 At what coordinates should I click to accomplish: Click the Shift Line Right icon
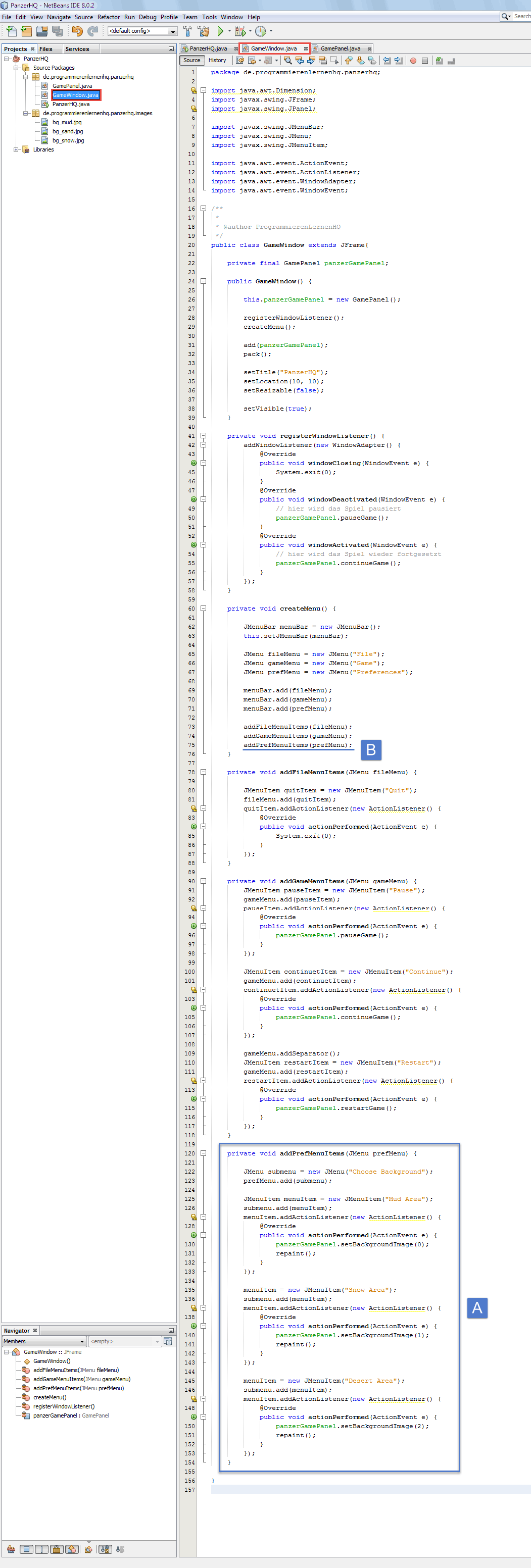[x=398, y=60]
